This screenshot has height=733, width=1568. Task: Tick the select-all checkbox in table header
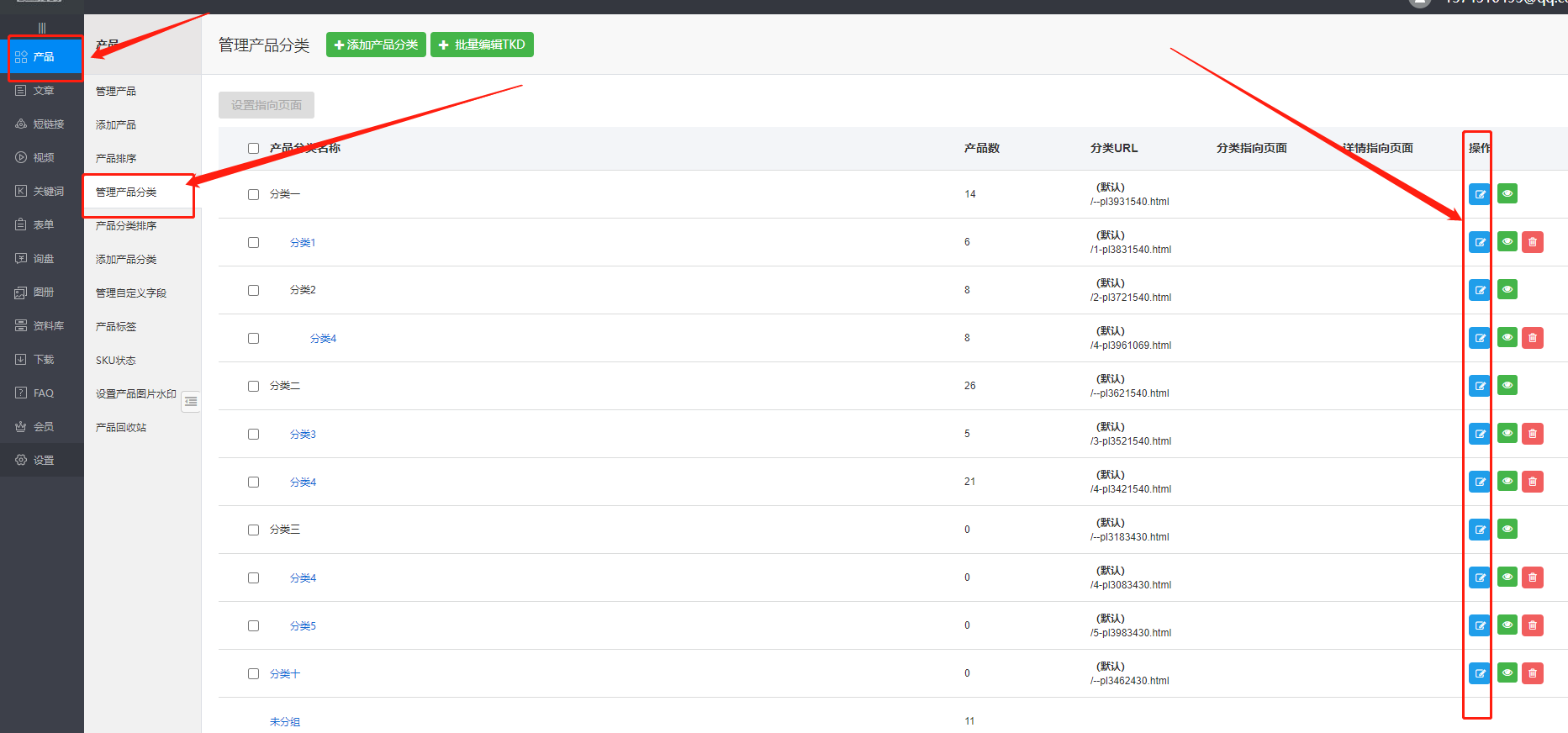click(253, 148)
